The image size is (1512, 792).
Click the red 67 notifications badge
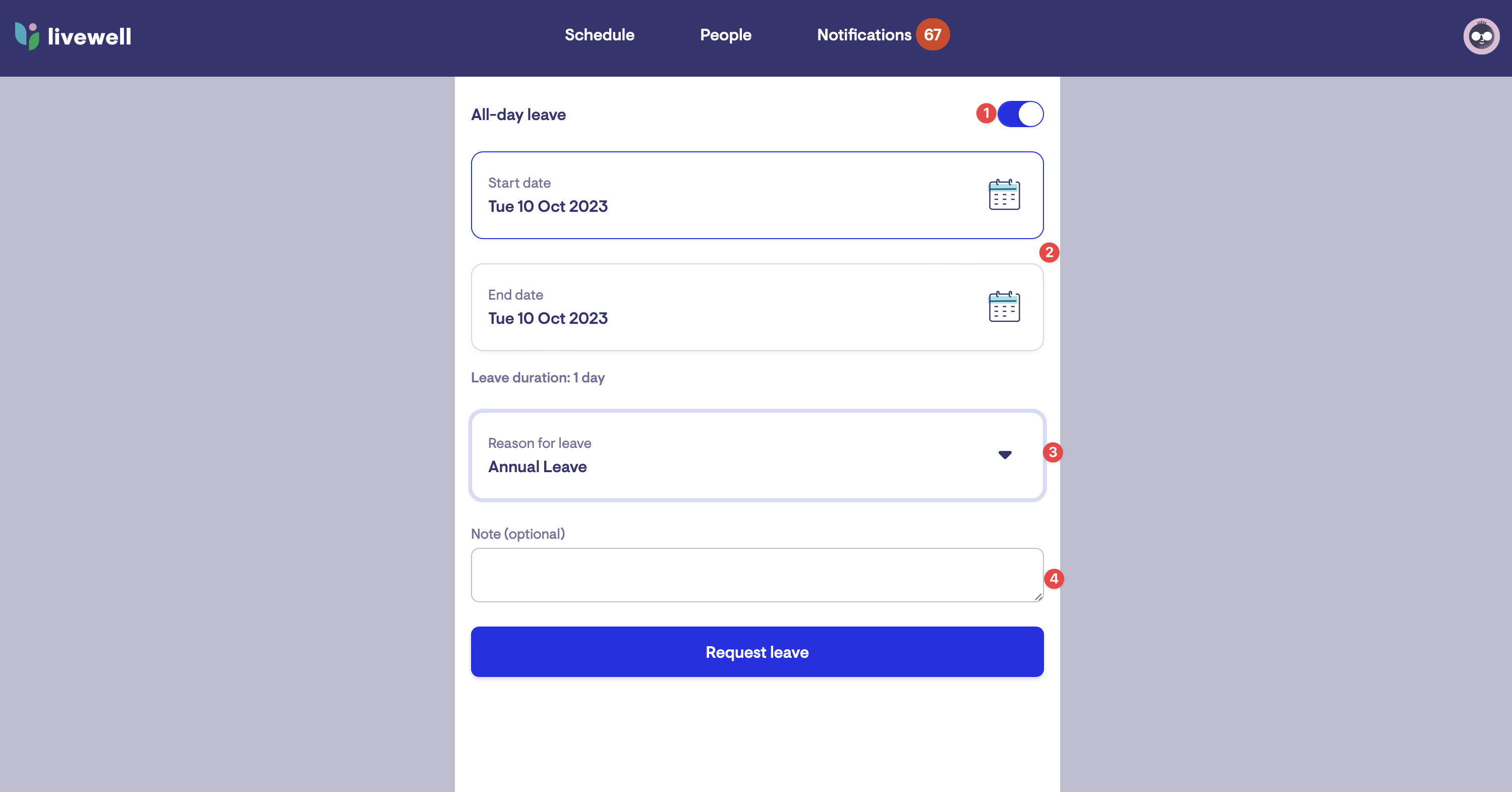coord(932,35)
